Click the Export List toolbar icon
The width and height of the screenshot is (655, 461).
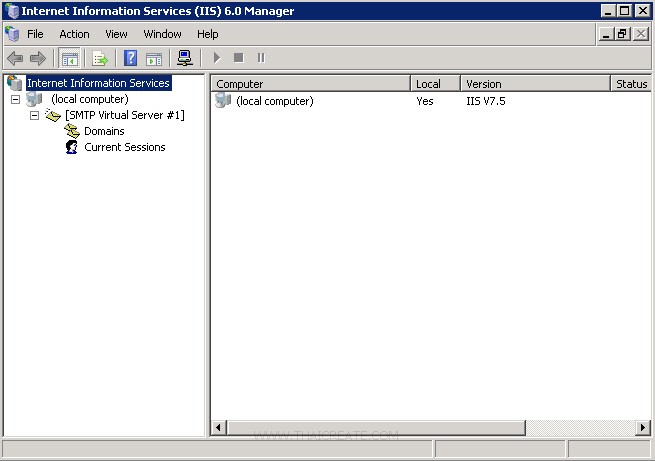pos(100,58)
